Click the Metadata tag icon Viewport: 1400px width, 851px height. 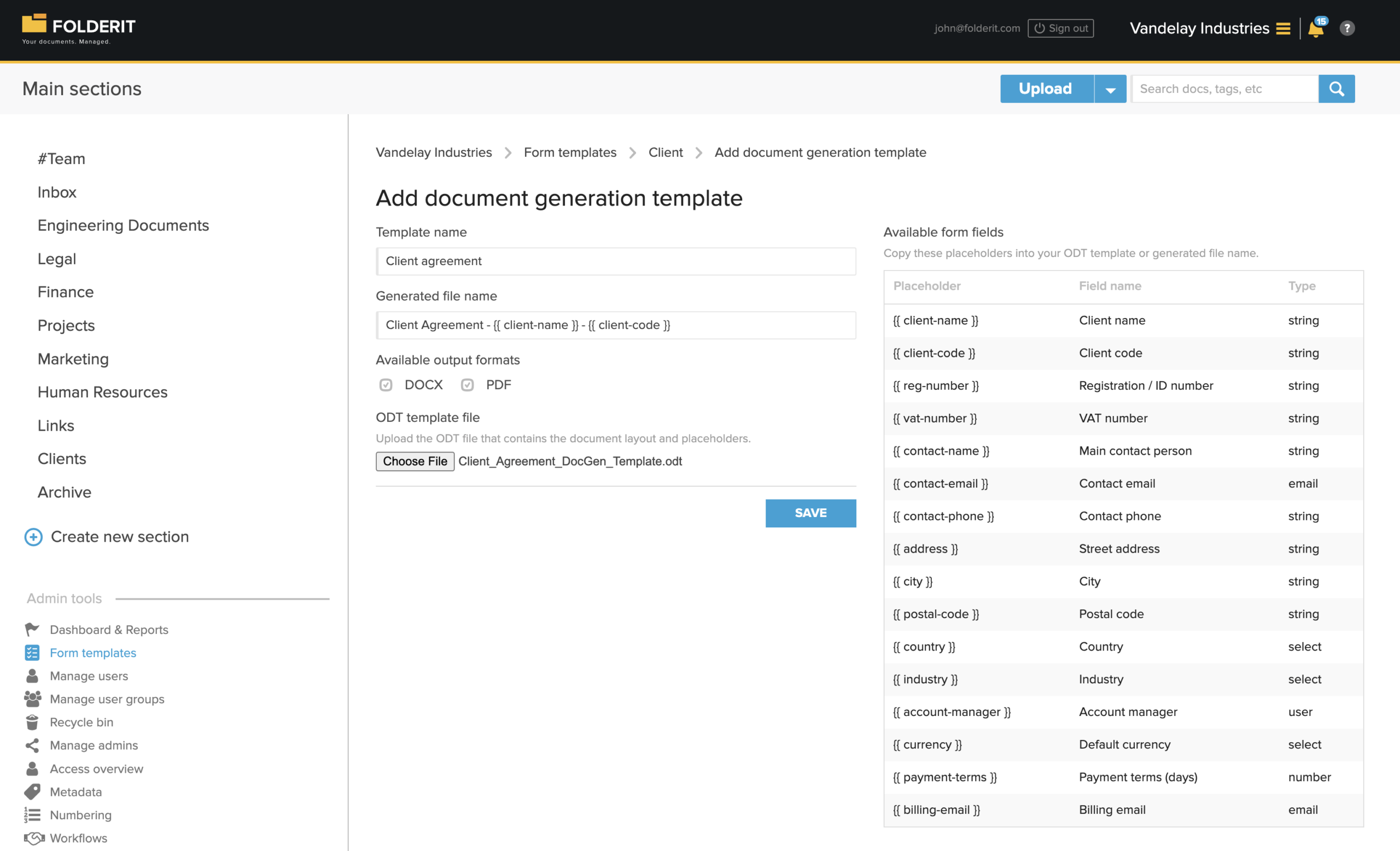pyautogui.click(x=32, y=791)
